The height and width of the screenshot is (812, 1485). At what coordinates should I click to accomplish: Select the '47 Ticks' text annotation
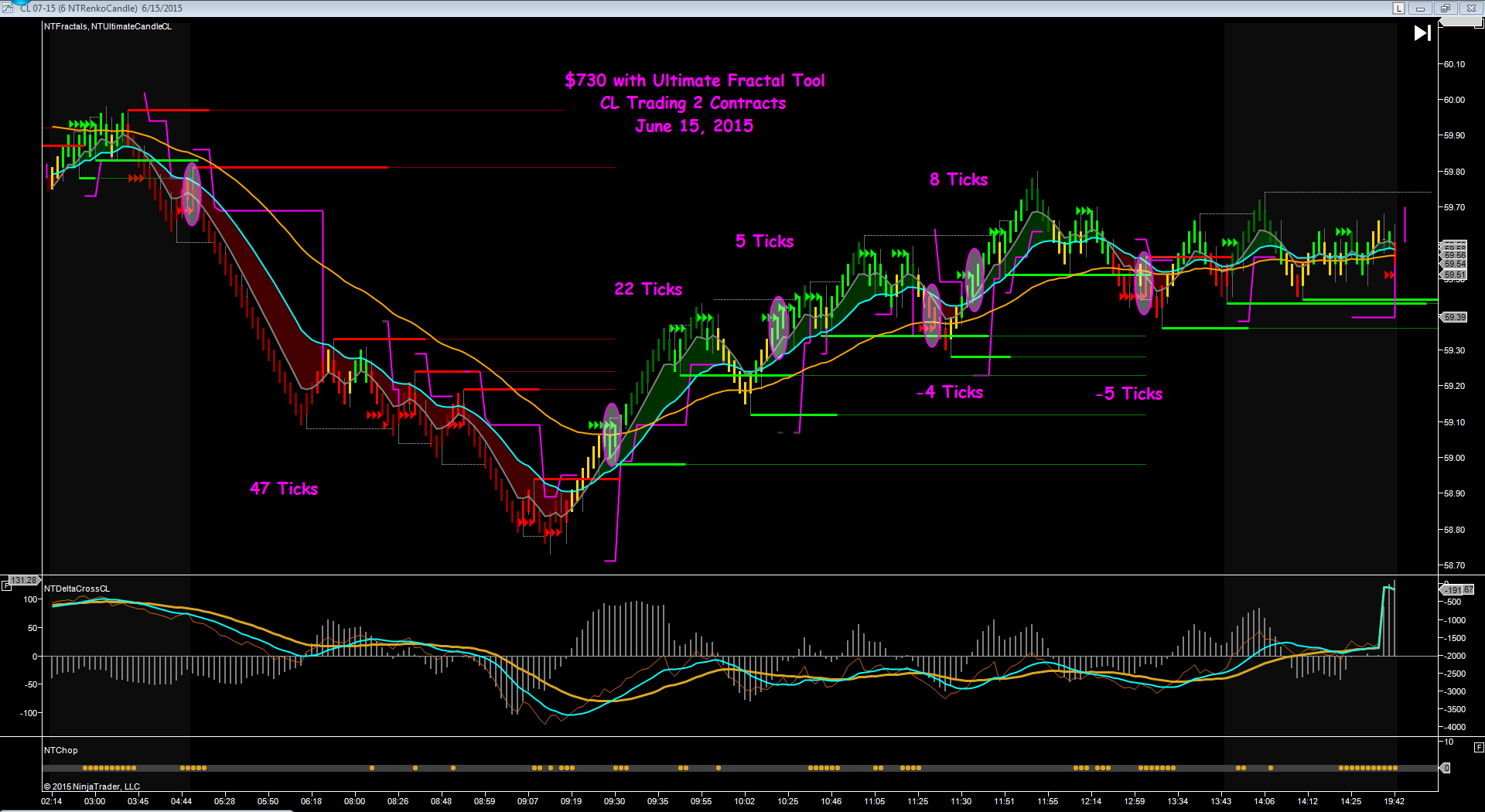[284, 489]
